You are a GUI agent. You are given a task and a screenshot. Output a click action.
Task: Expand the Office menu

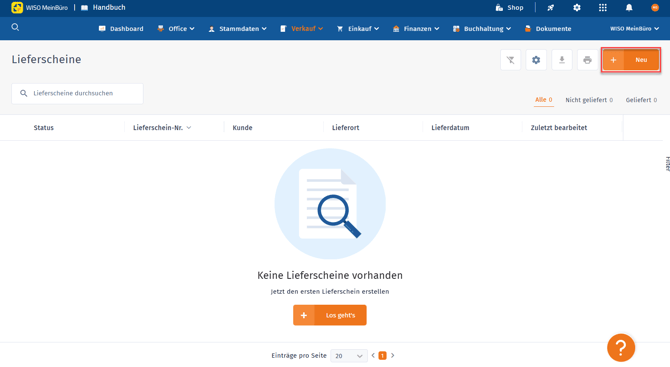(176, 29)
